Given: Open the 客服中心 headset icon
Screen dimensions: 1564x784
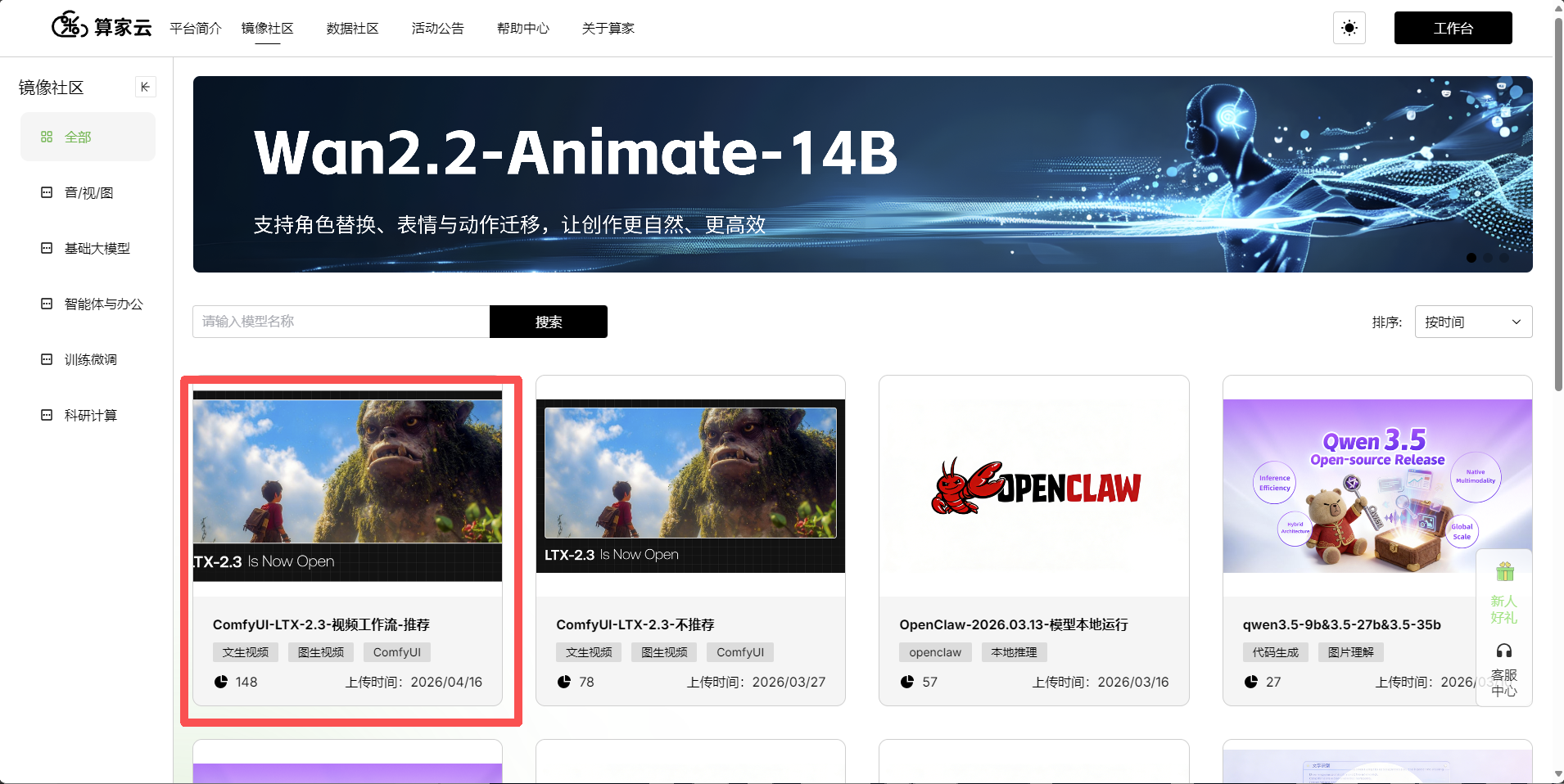Looking at the screenshot, I should (1504, 651).
